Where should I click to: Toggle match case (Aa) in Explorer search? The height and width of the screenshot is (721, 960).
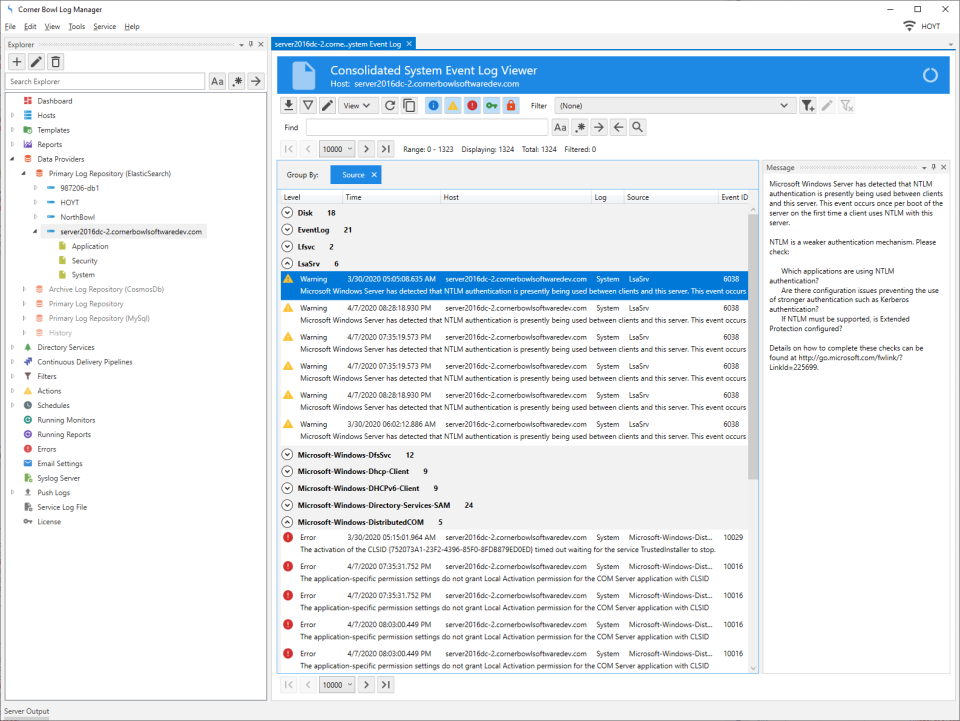(x=217, y=81)
